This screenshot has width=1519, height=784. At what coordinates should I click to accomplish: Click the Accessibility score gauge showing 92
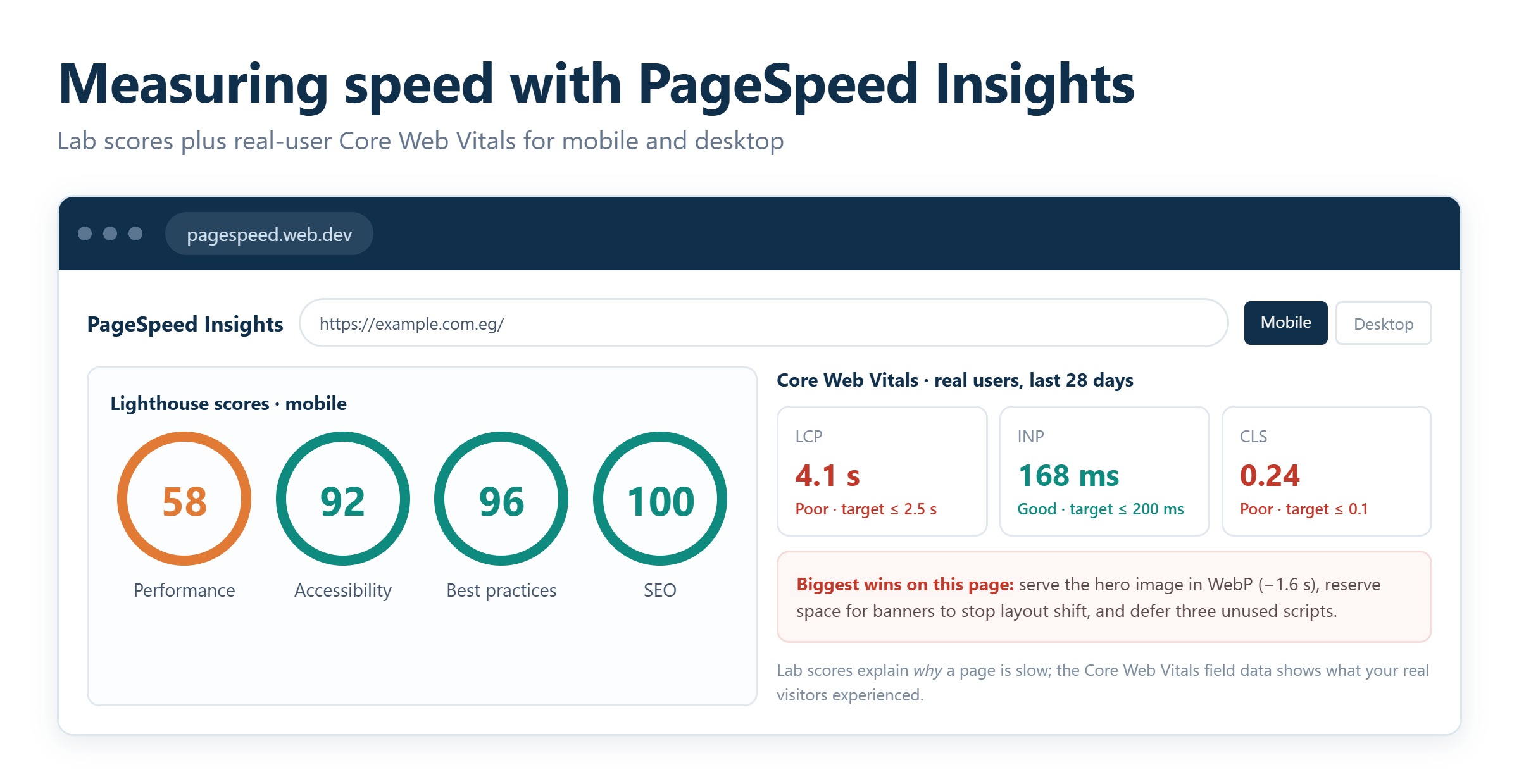(x=343, y=499)
